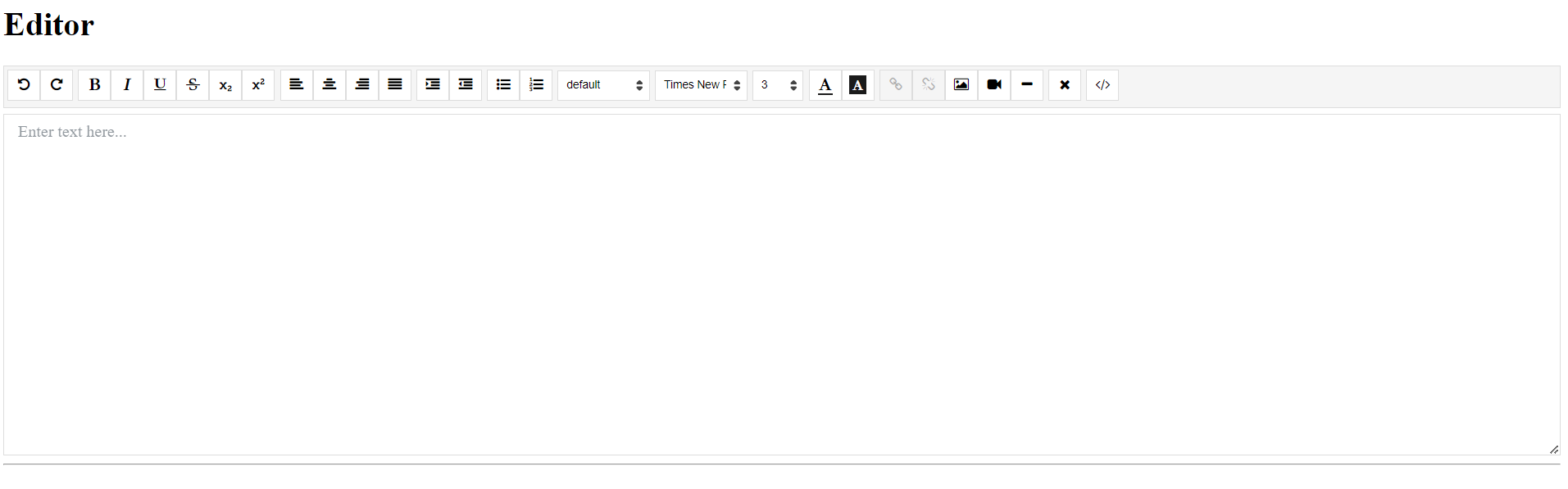
Task: Insert an unordered bullet list
Action: [x=503, y=84]
